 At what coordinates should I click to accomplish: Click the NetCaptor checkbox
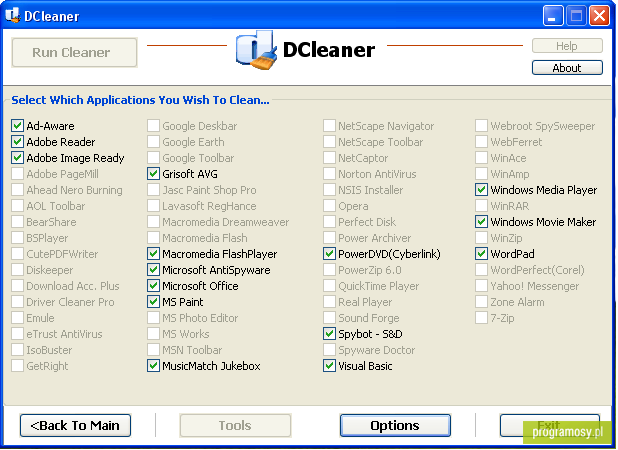(329, 158)
